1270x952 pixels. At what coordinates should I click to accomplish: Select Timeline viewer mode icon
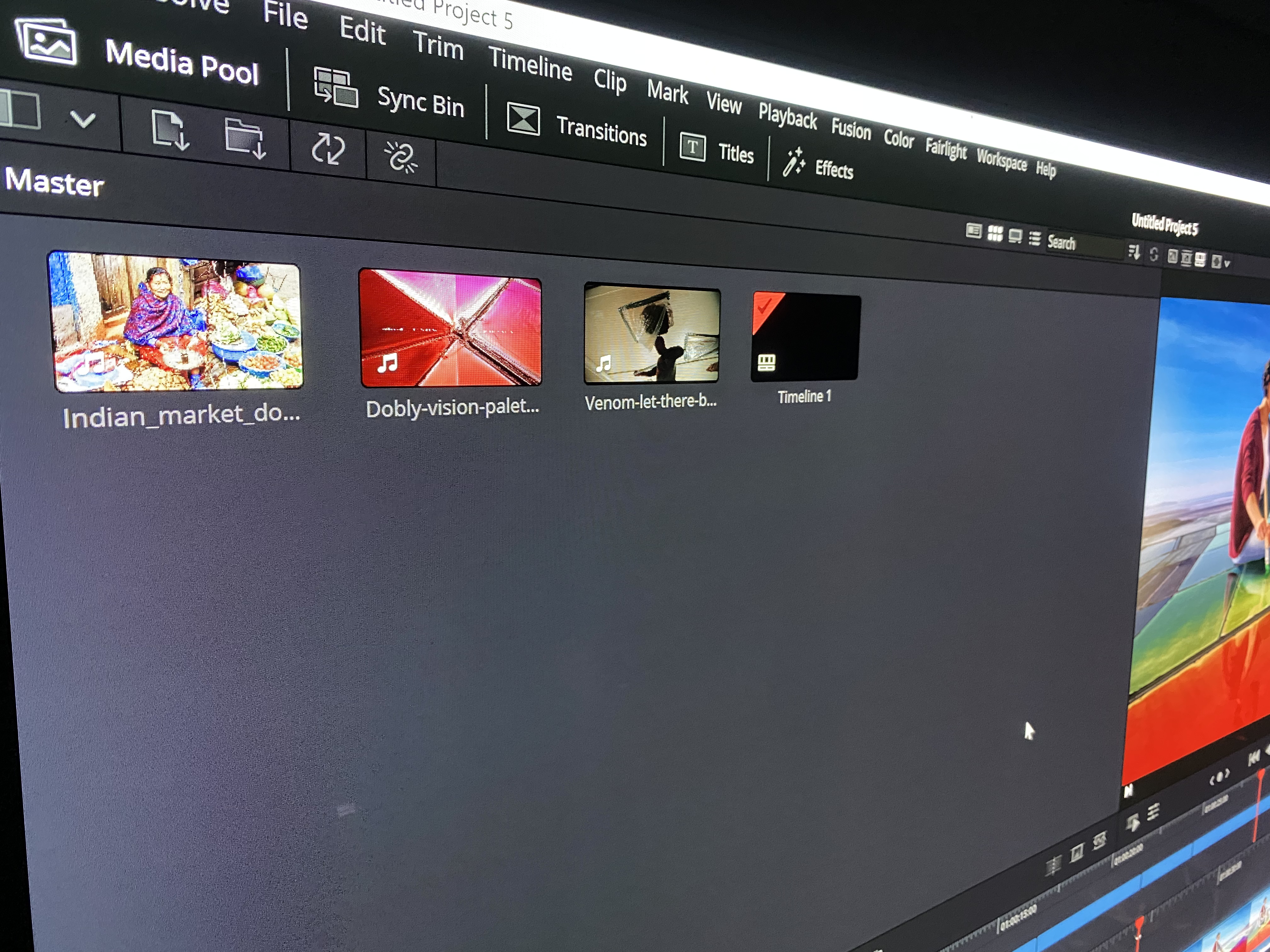[1200, 260]
